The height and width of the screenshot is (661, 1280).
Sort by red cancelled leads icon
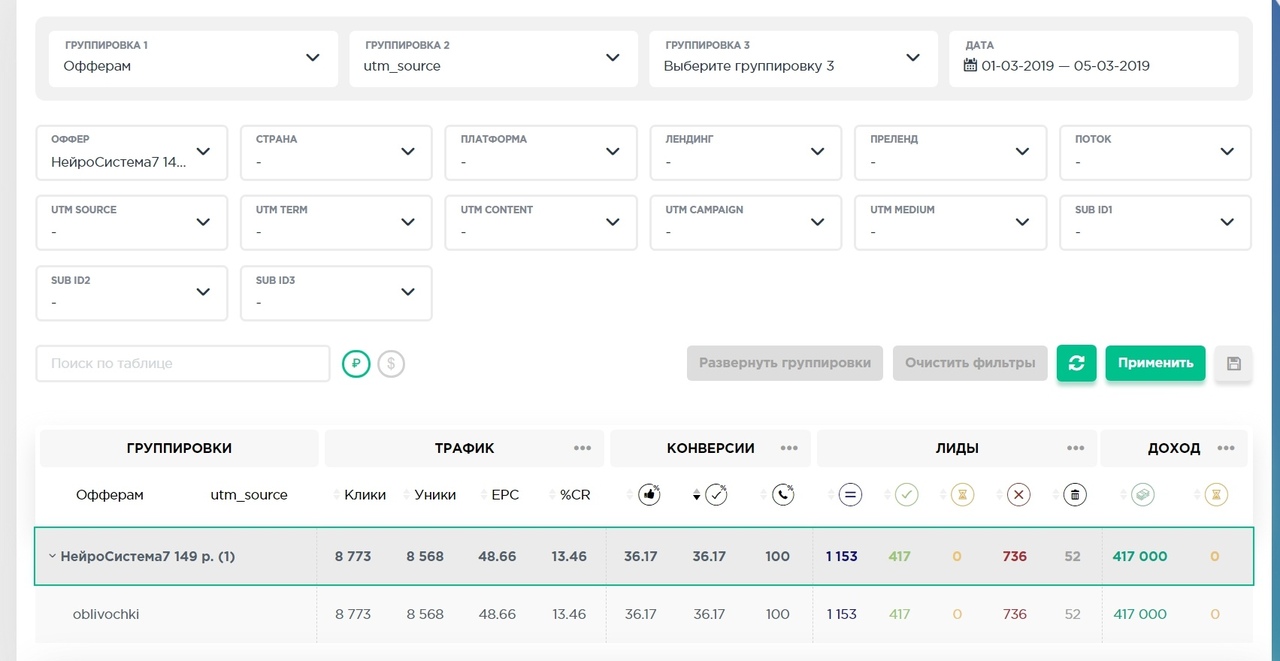1018,494
